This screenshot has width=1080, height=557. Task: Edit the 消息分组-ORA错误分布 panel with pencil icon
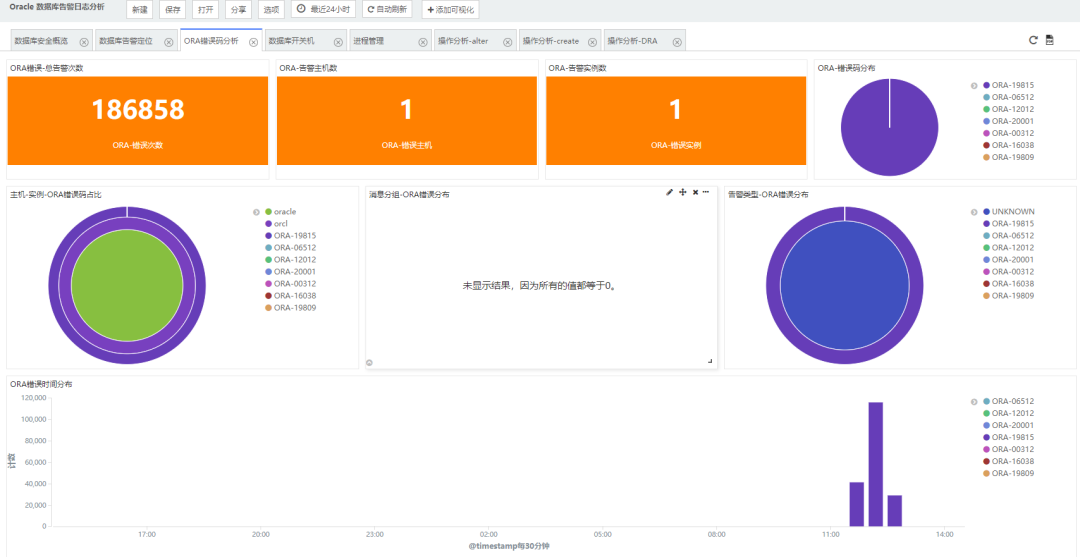tap(669, 192)
